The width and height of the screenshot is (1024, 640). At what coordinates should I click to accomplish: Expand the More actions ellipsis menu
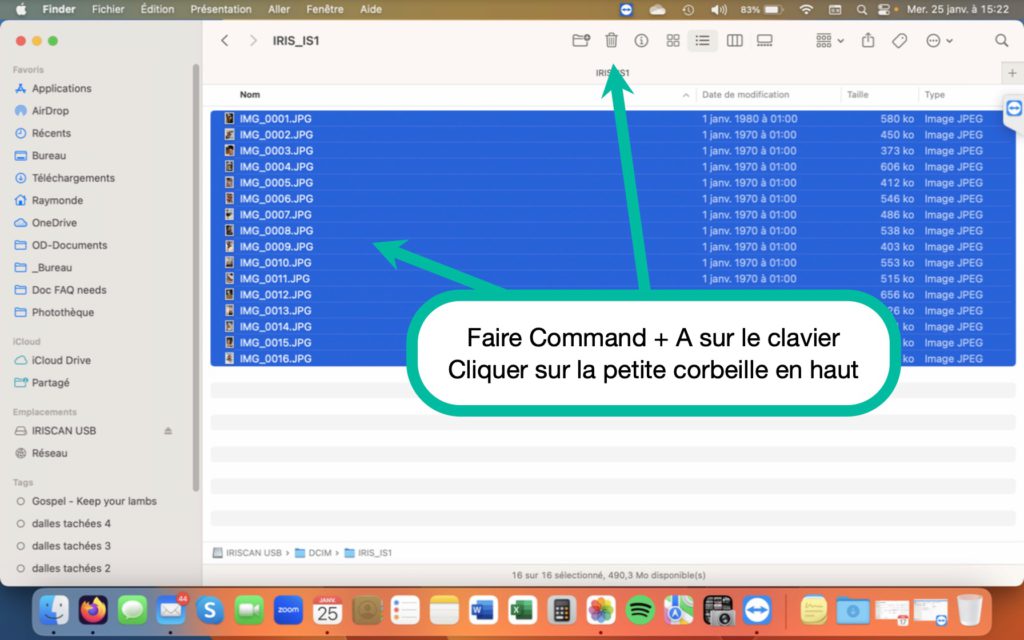pyautogui.click(x=939, y=41)
